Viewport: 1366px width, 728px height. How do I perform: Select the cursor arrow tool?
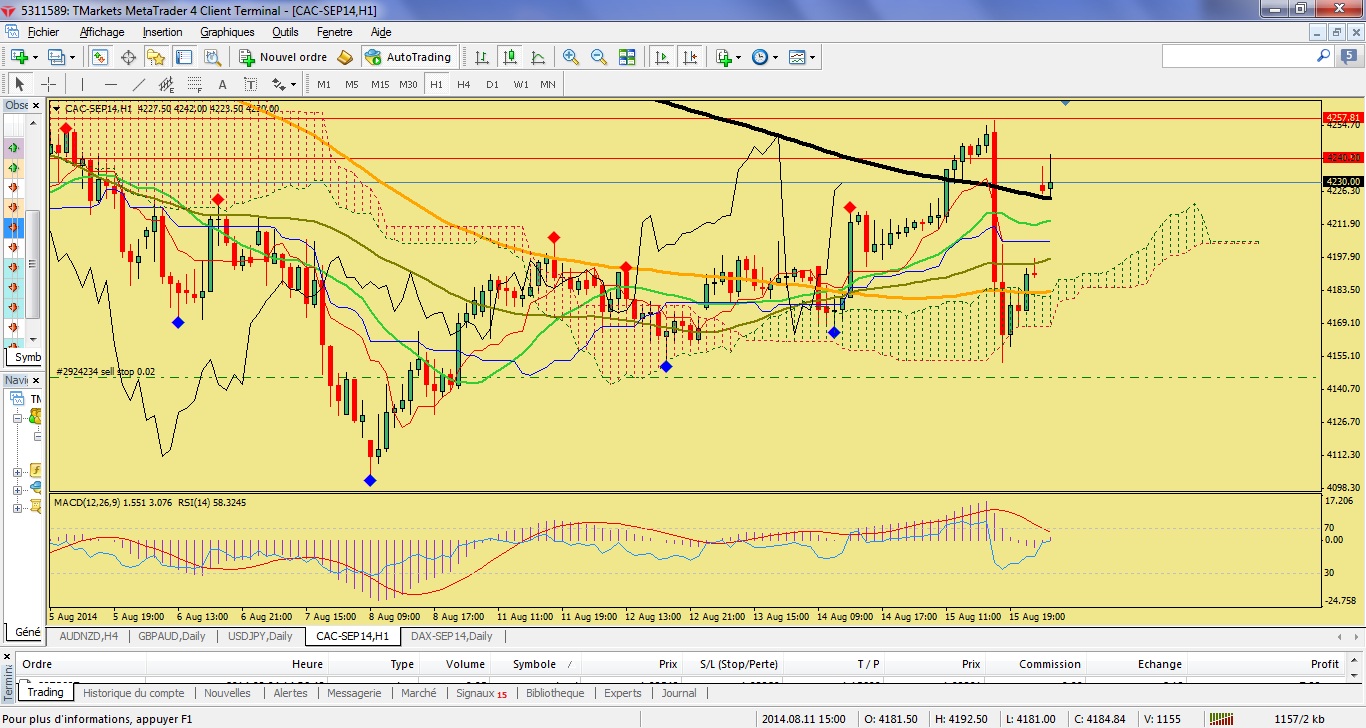[x=19, y=84]
